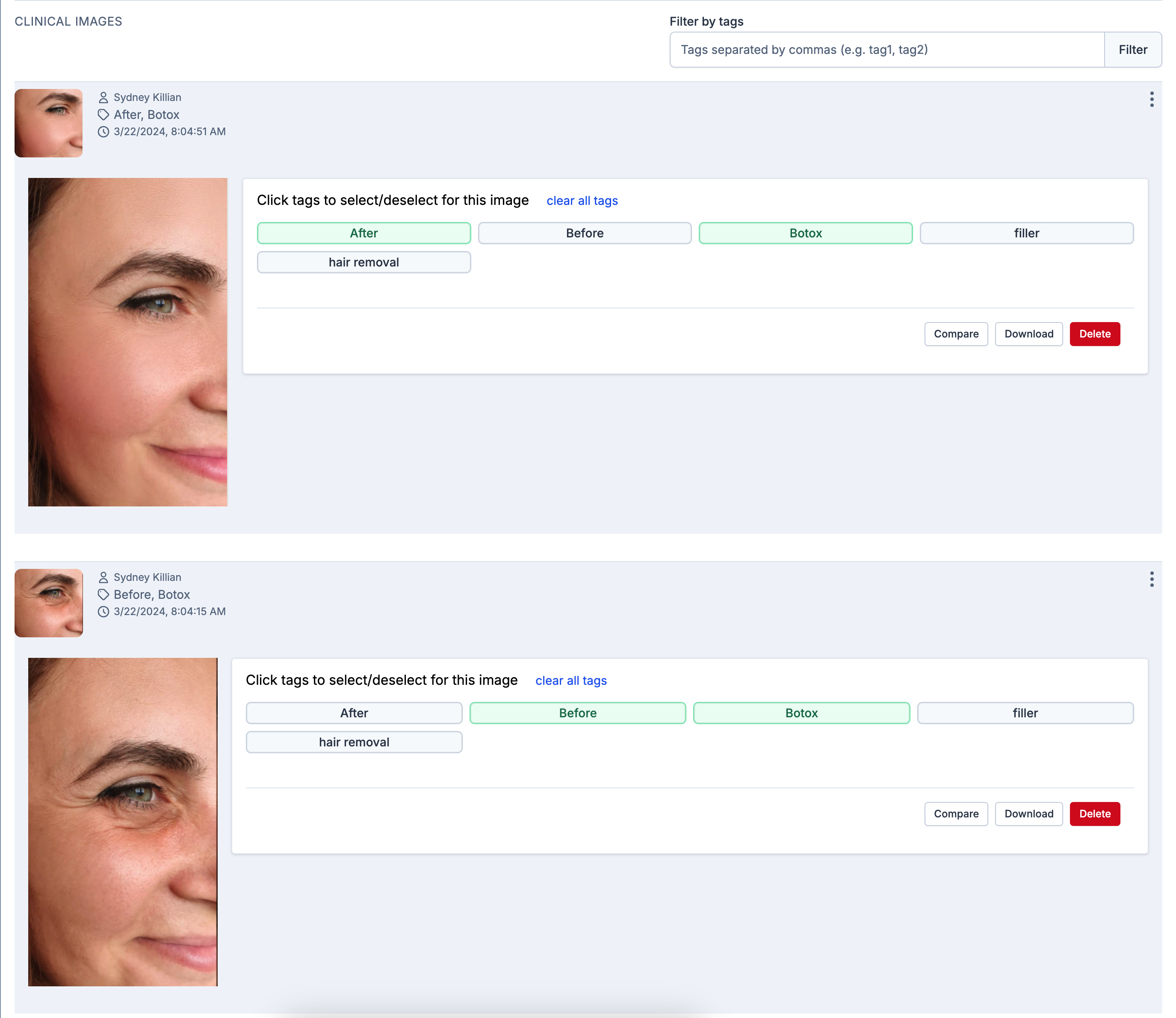
Task: Open large Before Botox photo preview
Action: (123, 821)
